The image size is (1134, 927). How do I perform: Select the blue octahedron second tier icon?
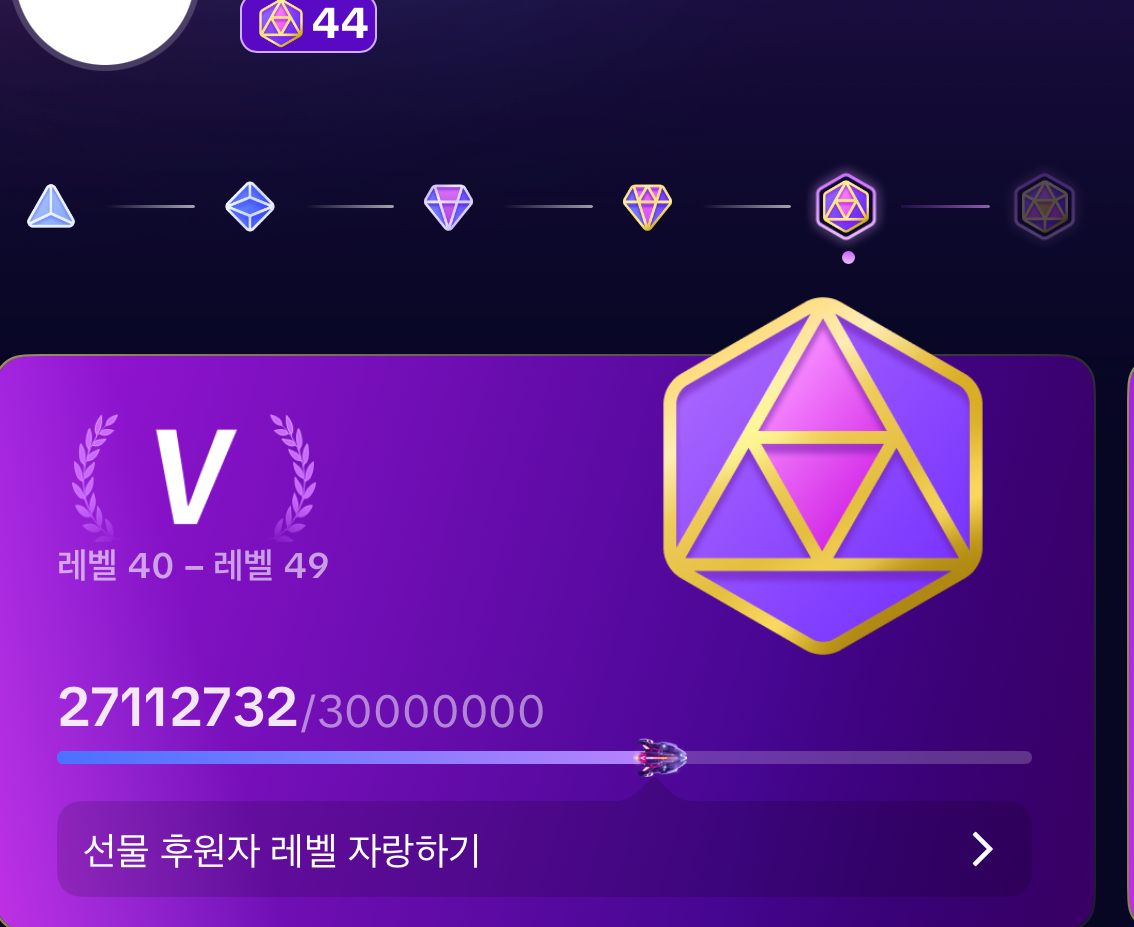(250, 207)
